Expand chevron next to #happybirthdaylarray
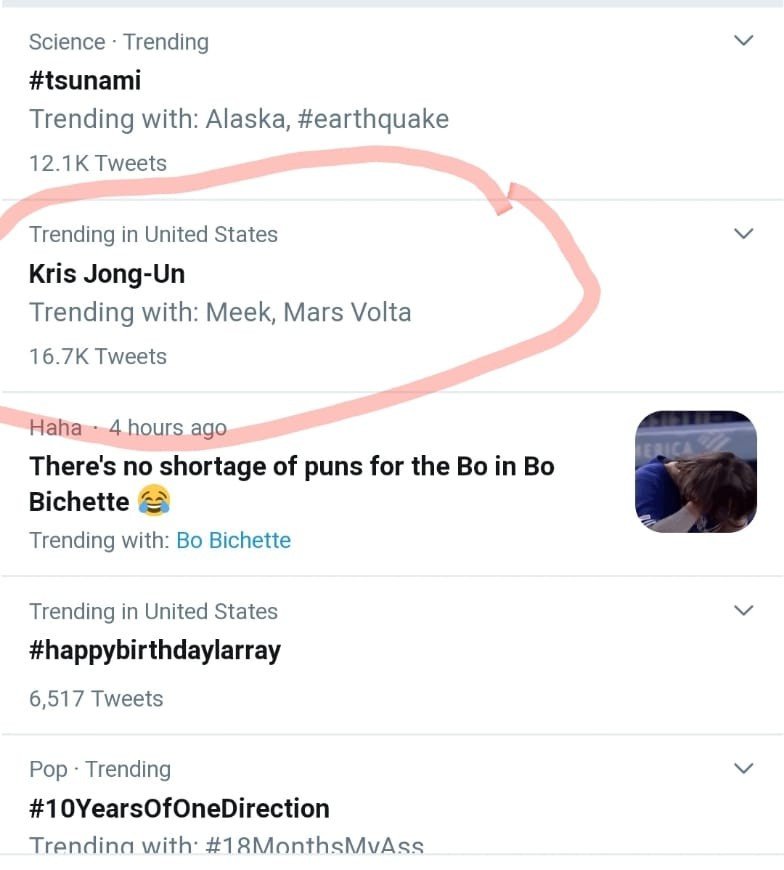 click(x=743, y=610)
